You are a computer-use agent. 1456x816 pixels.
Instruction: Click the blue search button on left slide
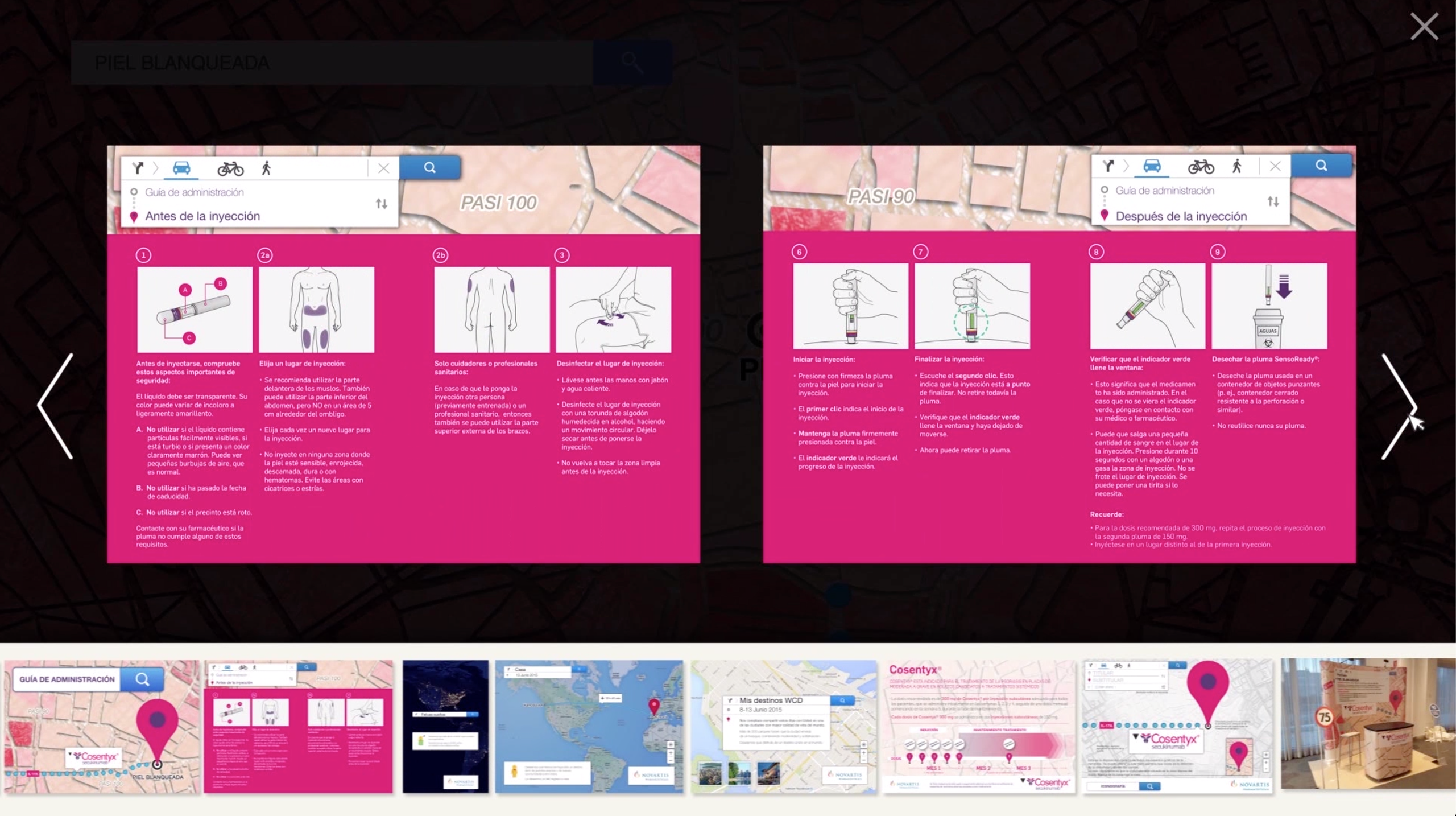(x=429, y=167)
